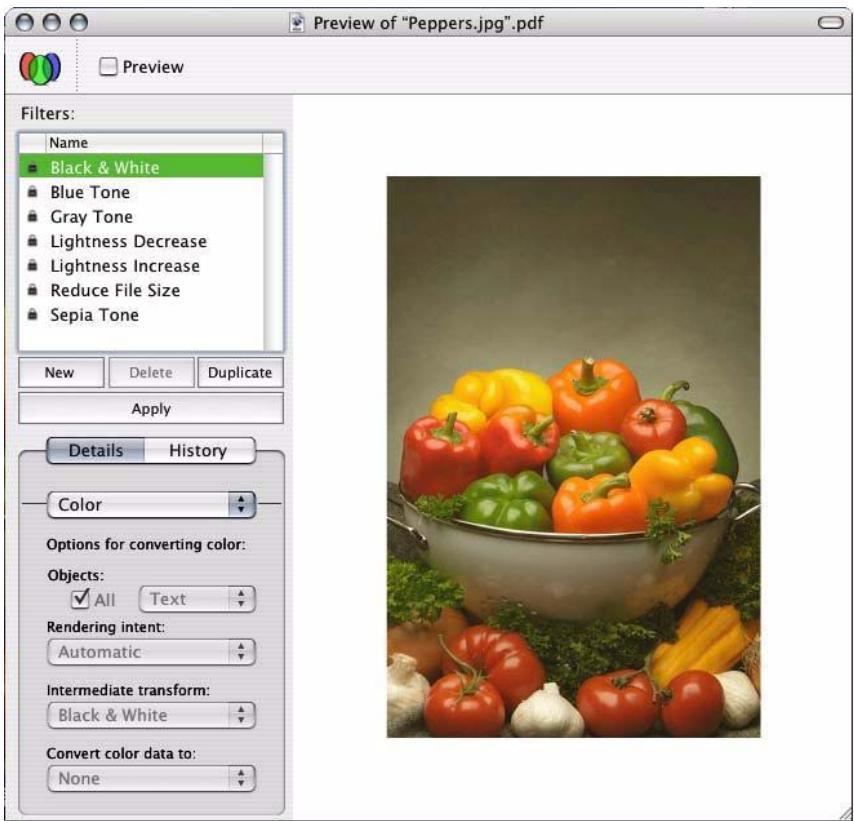Image resolution: width=854 pixels, height=821 pixels.
Task: Click the lock icon beside Blue Tone
Action: [32, 192]
